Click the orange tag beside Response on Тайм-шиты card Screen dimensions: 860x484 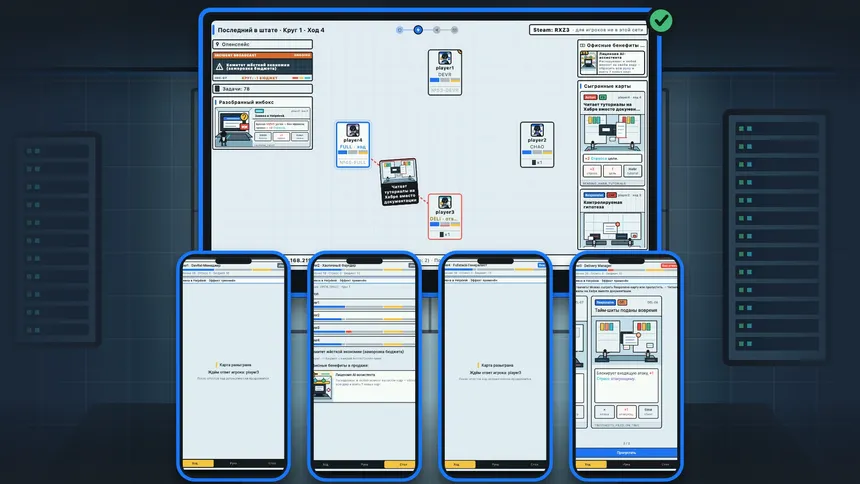622,302
